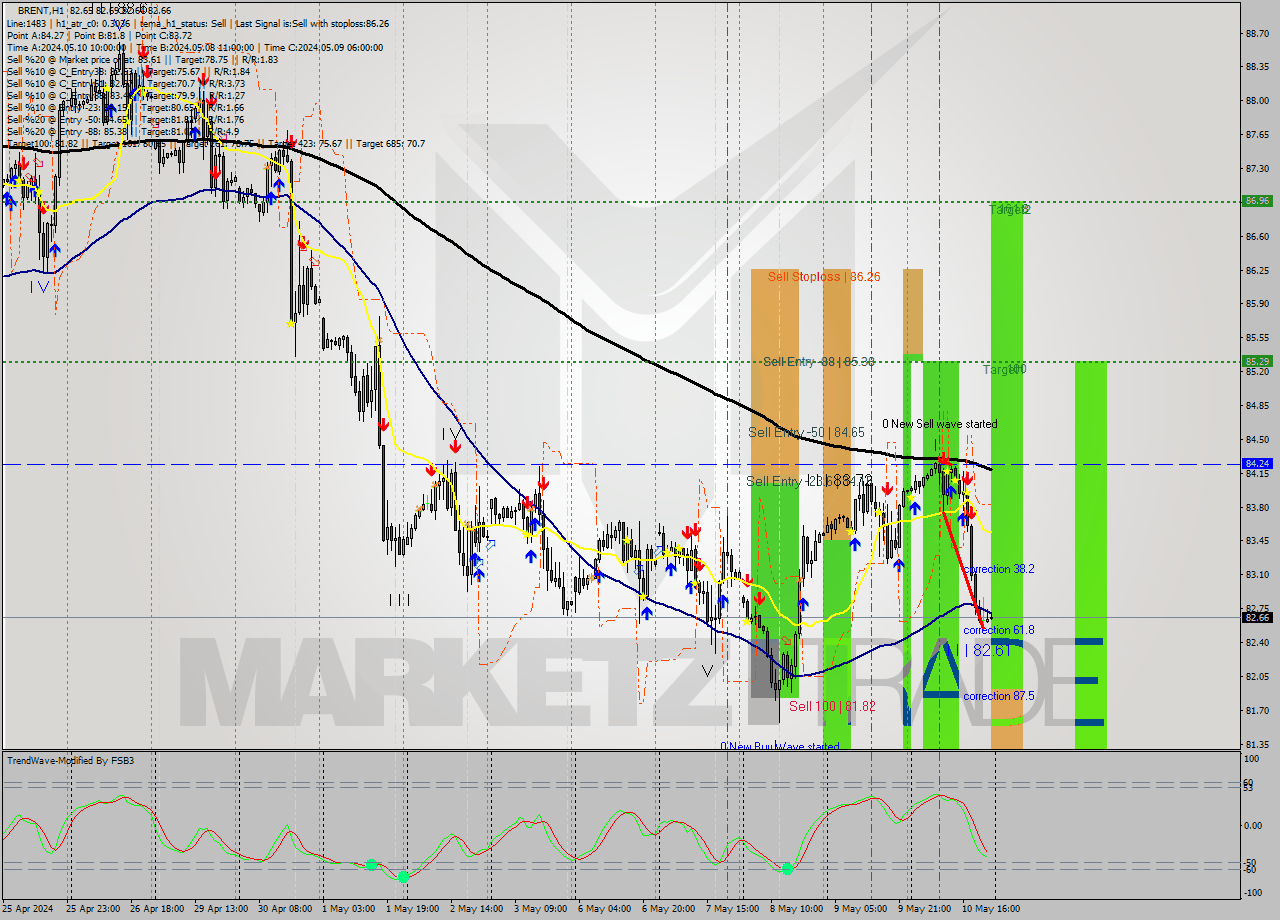Screen dimensions: 1280x920
Task: Click the '0 New Buy Wave started' annotation
Action: (x=780, y=746)
